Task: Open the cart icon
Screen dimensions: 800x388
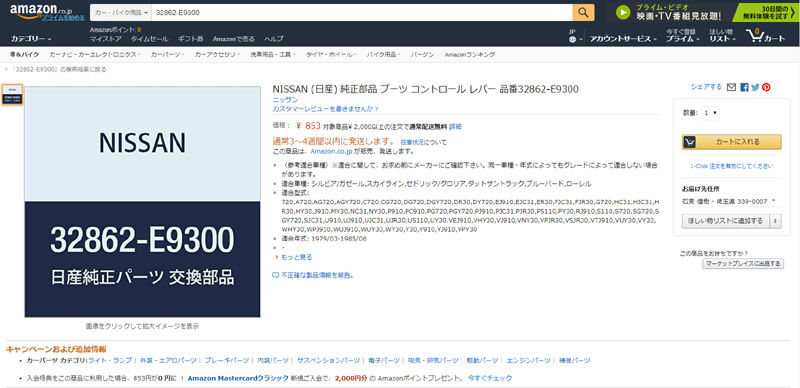Action: (x=765, y=36)
